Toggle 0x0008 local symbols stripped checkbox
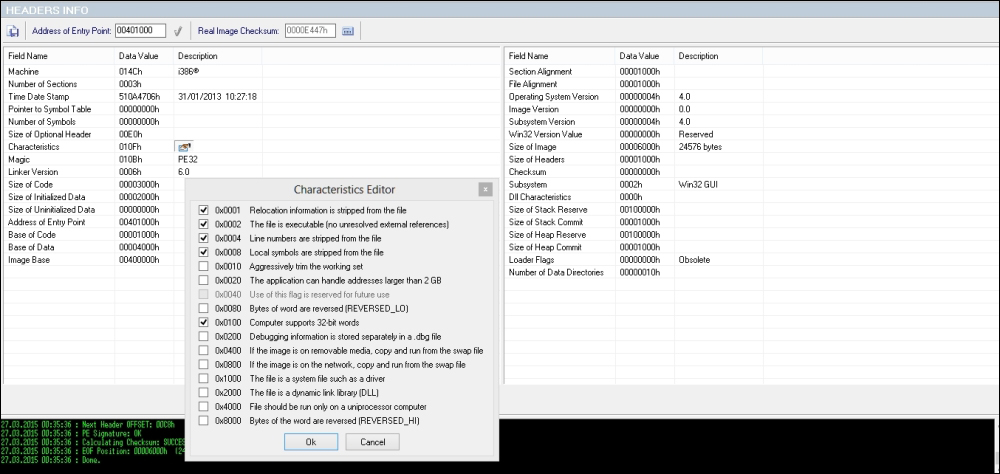The image size is (1000, 474). click(x=203, y=252)
